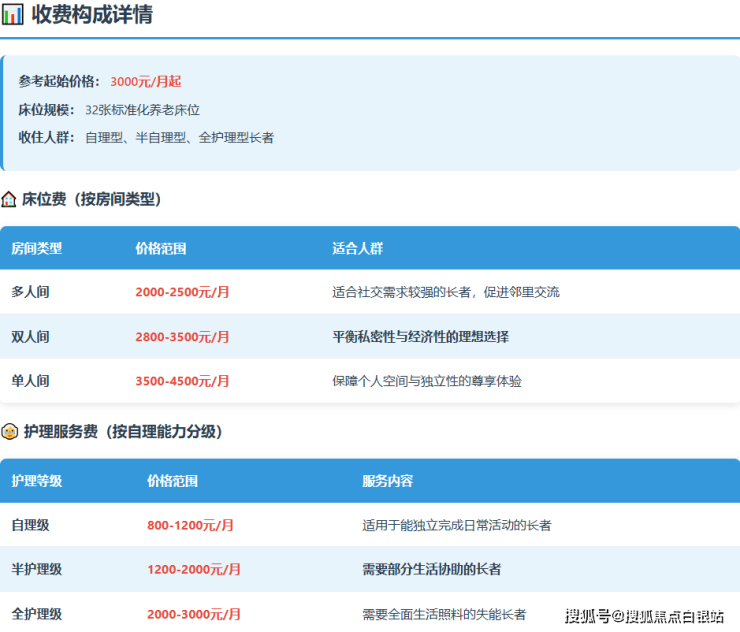The height and width of the screenshot is (632, 740).
Task: Click the 1200-2000元/月 price for 半护理级
Action: [194, 569]
